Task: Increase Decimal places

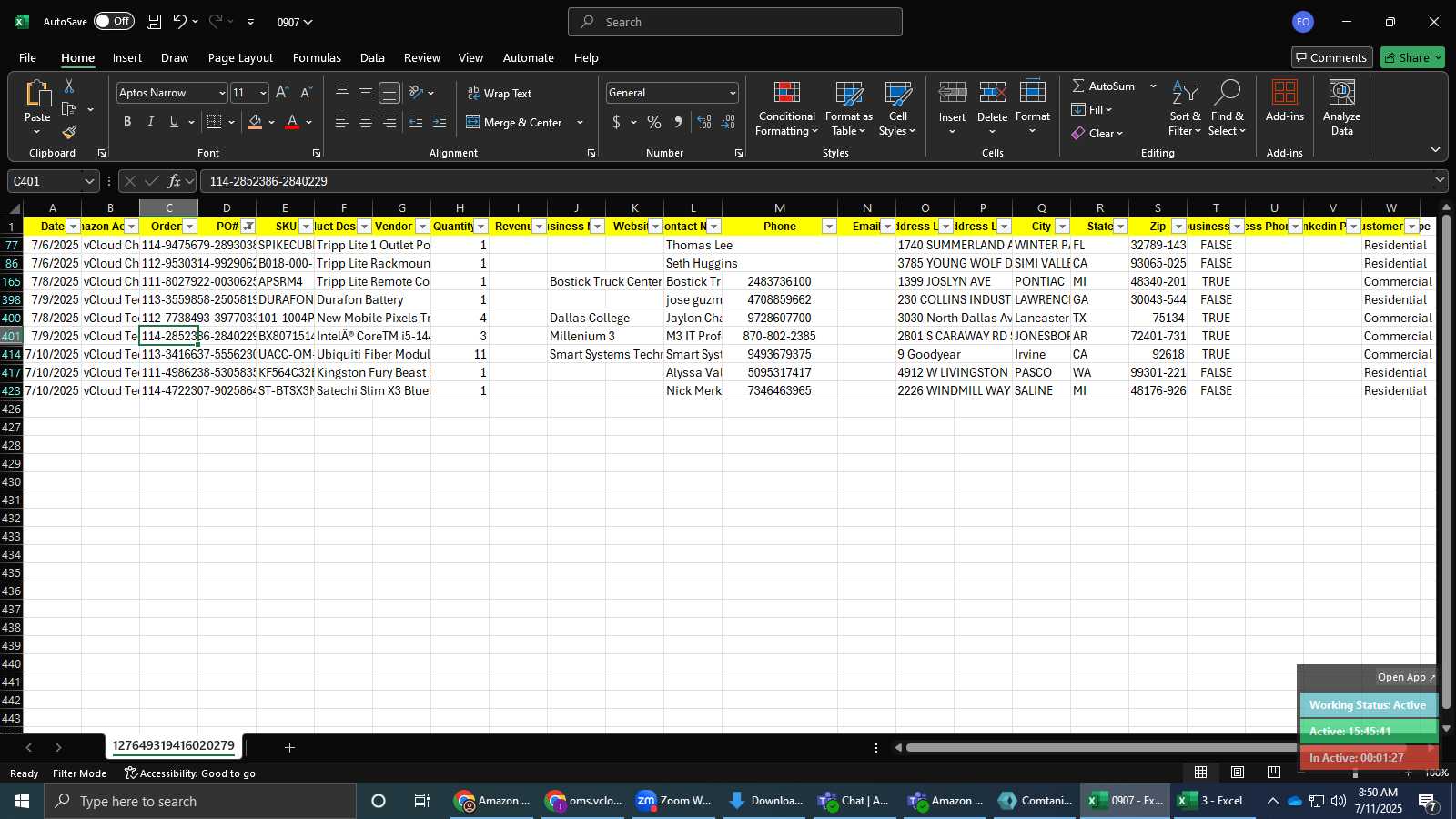Action: point(704,122)
